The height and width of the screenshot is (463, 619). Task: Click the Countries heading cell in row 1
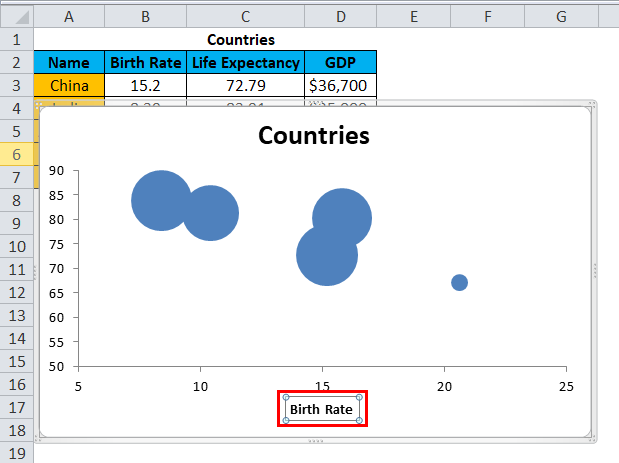click(x=241, y=39)
